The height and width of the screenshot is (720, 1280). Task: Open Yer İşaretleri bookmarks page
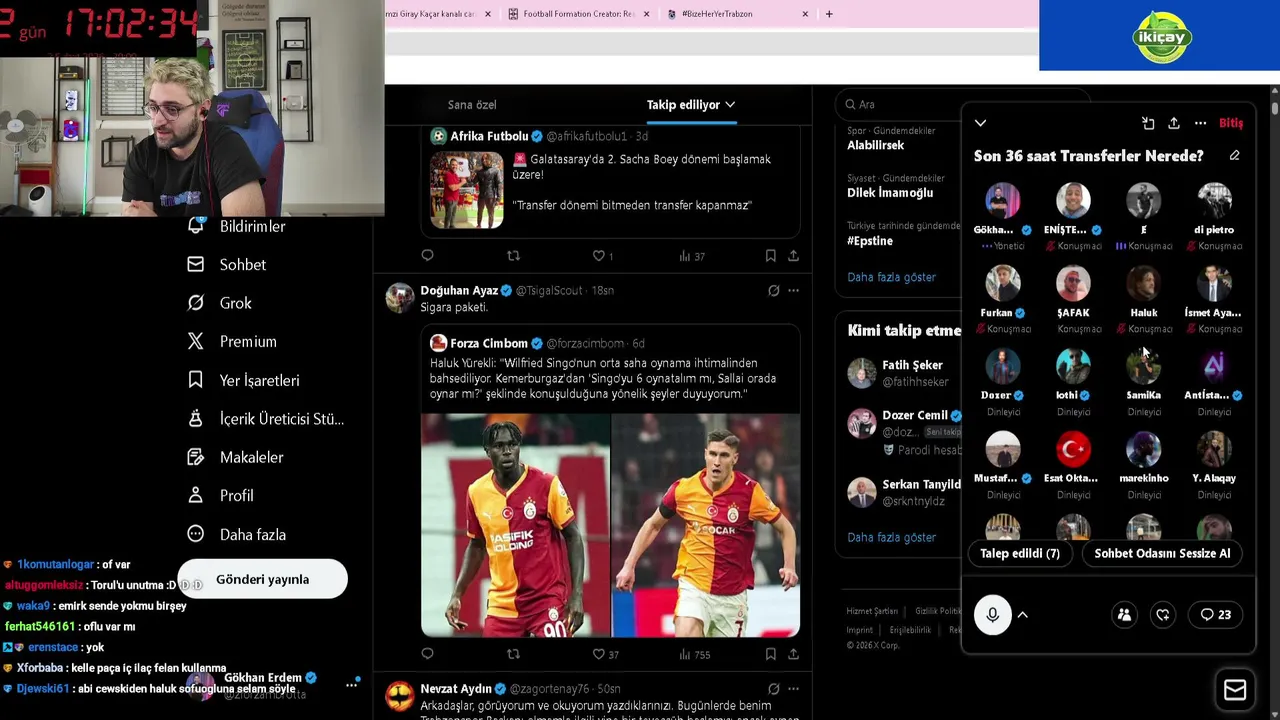pos(243,380)
